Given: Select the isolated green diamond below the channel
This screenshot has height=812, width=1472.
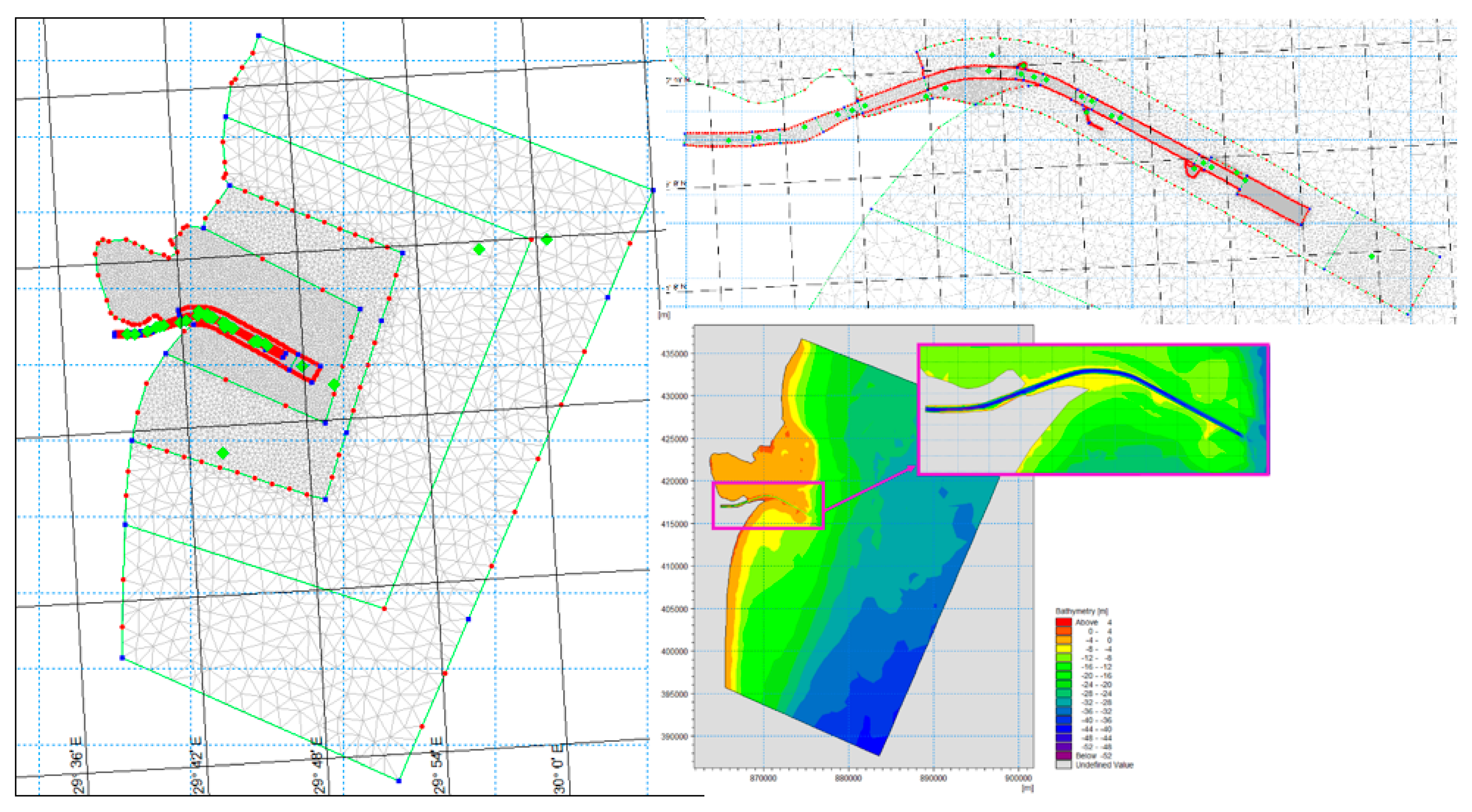Looking at the screenshot, I should 223,453.
